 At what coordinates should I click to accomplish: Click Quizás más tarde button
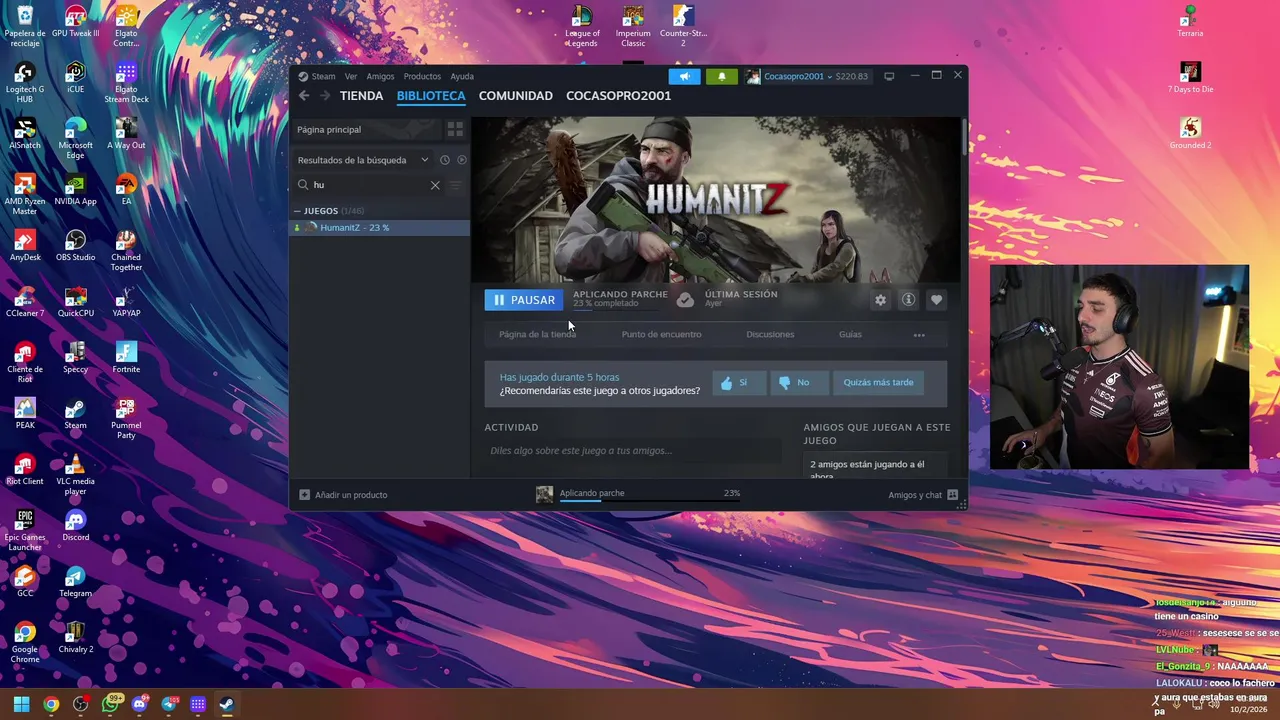pyautogui.click(x=878, y=382)
